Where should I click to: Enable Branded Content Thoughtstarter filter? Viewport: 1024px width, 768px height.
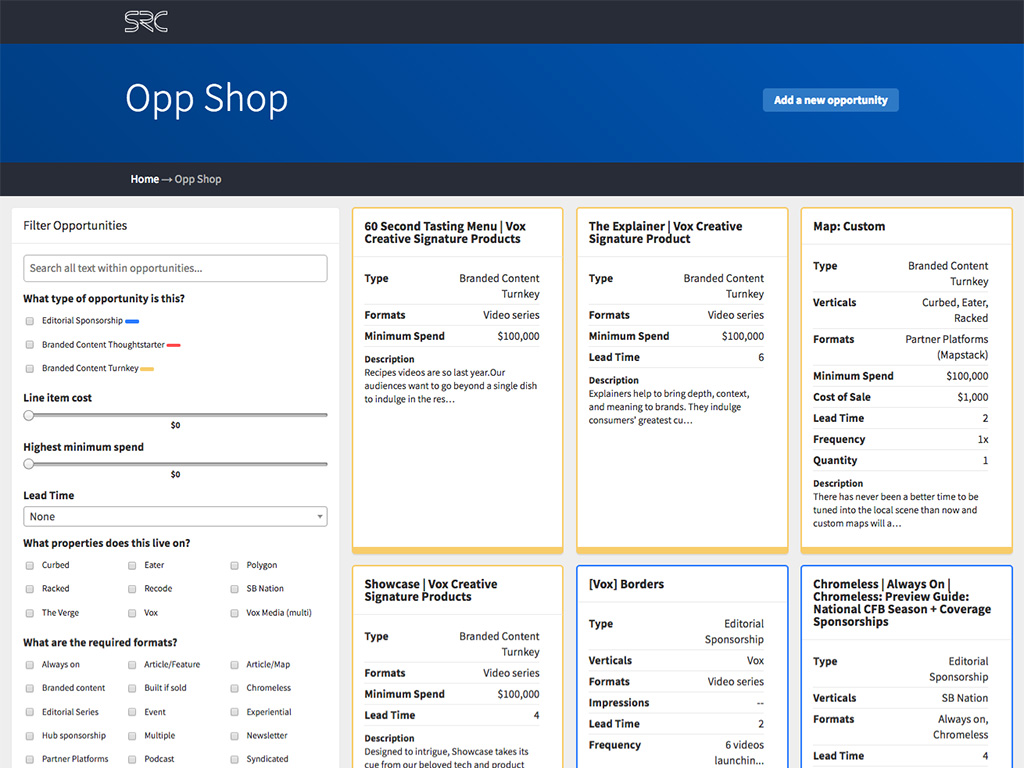point(29,345)
